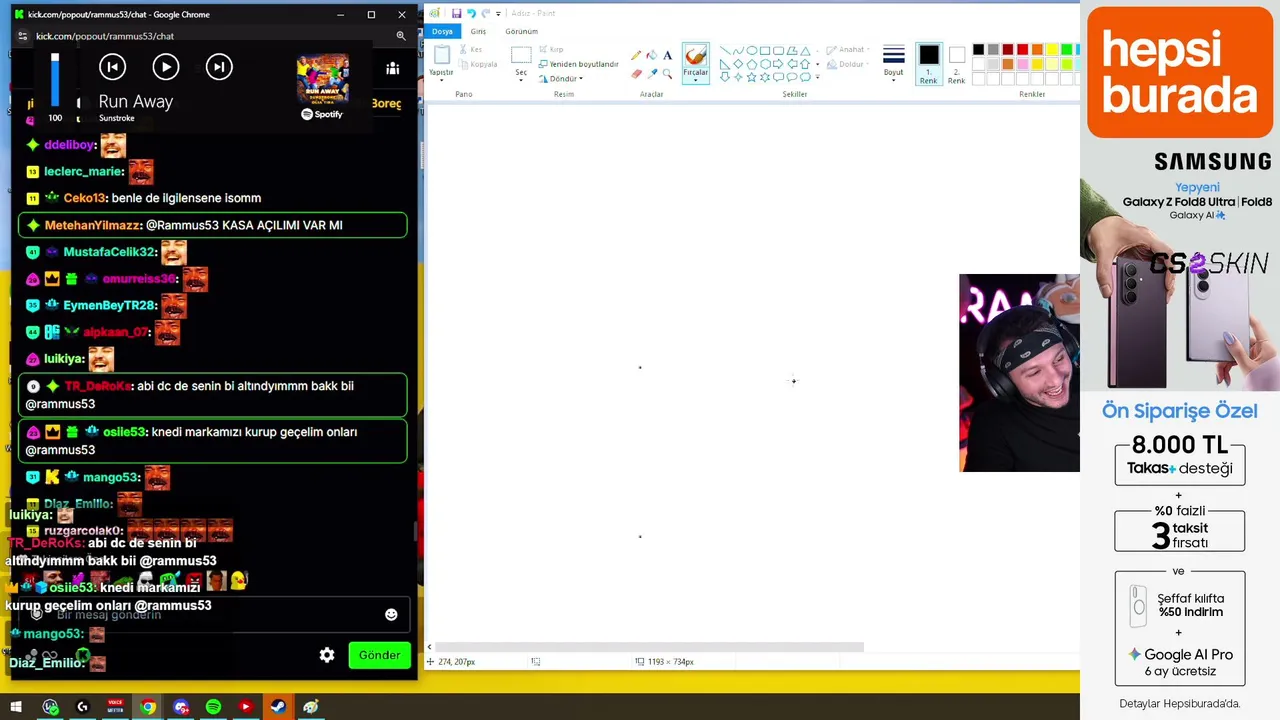This screenshot has width=1280, height=720.
Task: Choose the isosceles Triangle shape
Action: point(804,51)
